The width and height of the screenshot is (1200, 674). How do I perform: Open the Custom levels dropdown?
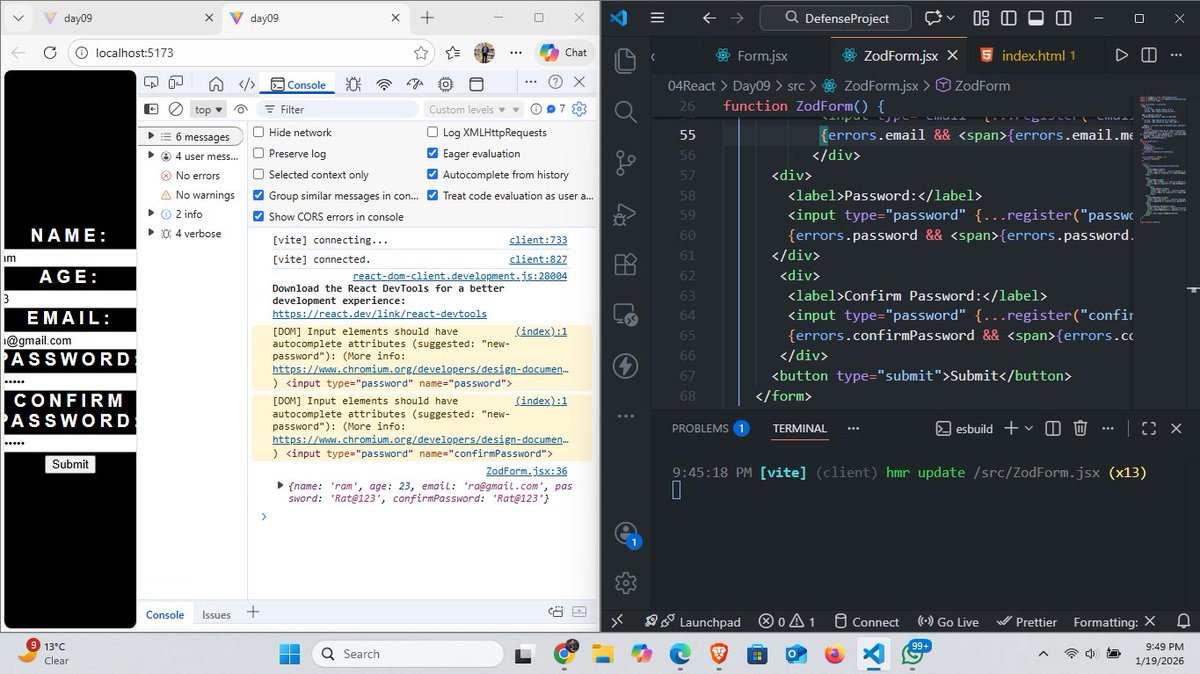click(474, 109)
